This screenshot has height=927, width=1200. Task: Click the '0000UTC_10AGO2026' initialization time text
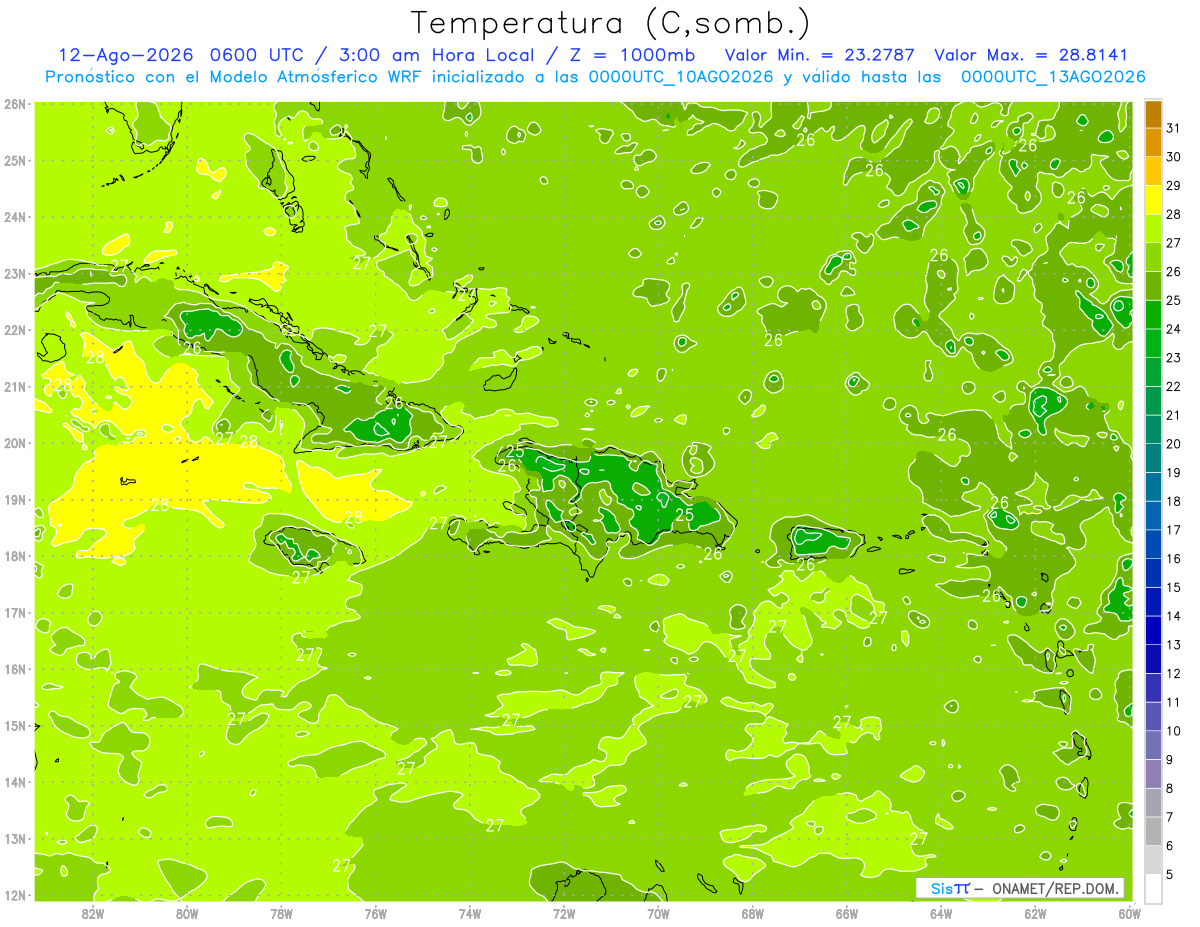681,77
